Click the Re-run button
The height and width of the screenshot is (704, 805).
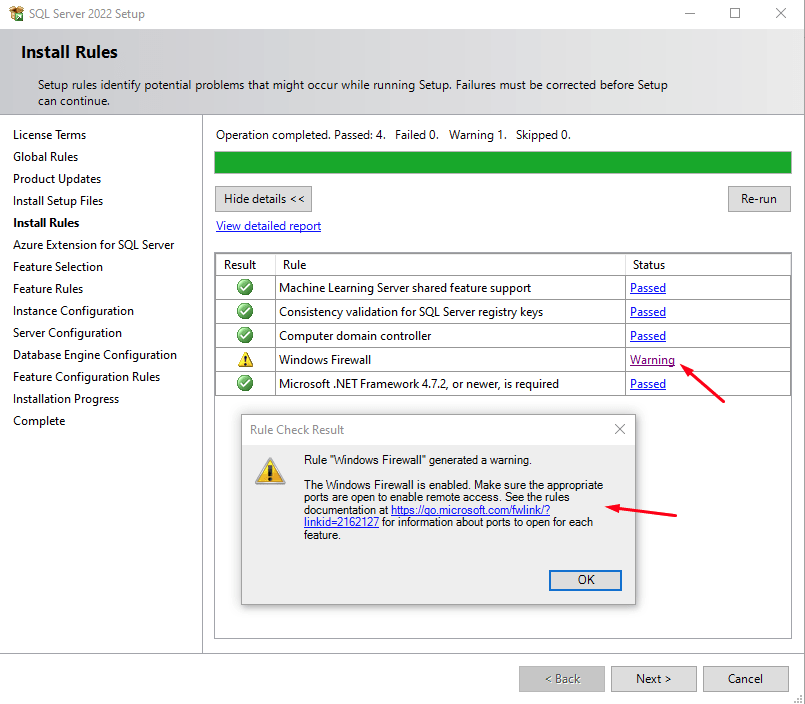tap(759, 199)
